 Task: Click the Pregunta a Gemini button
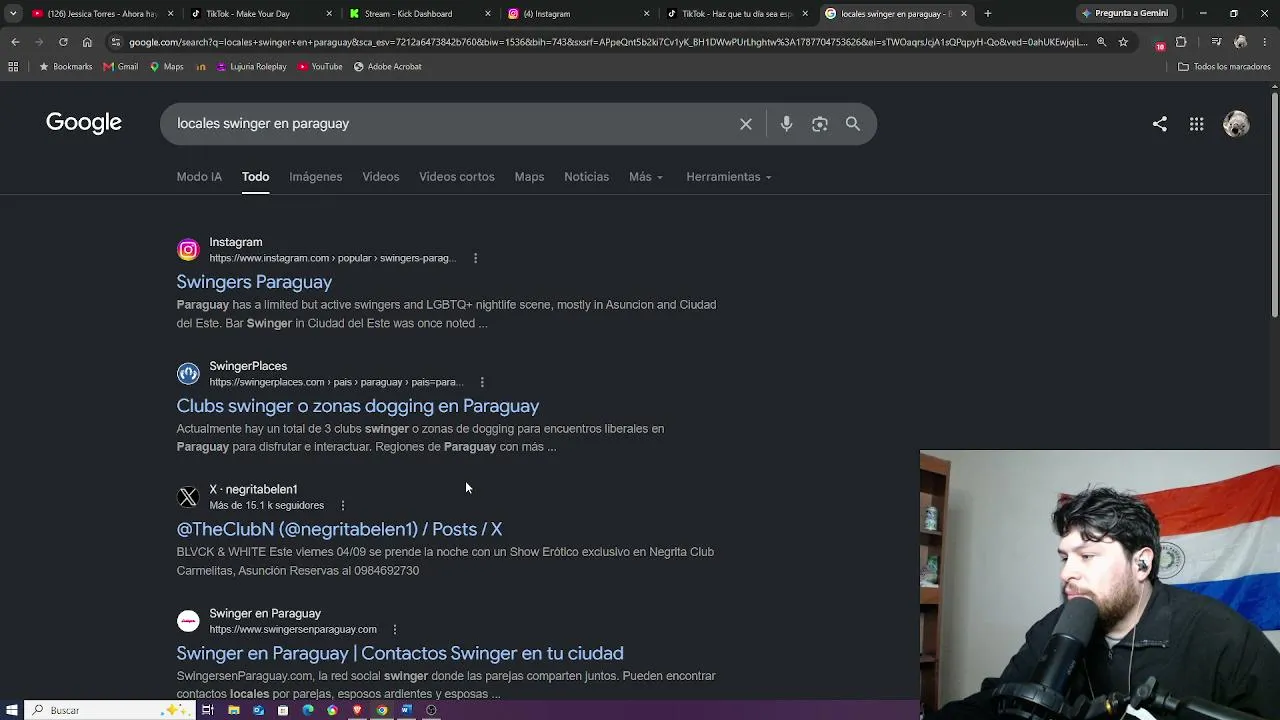(1125, 14)
